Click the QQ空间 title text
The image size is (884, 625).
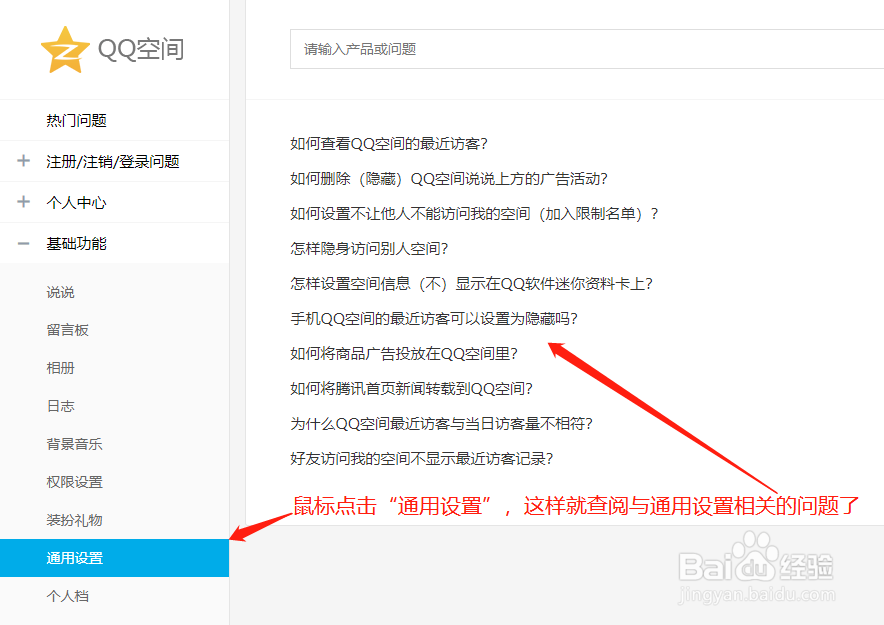coord(141,50)
